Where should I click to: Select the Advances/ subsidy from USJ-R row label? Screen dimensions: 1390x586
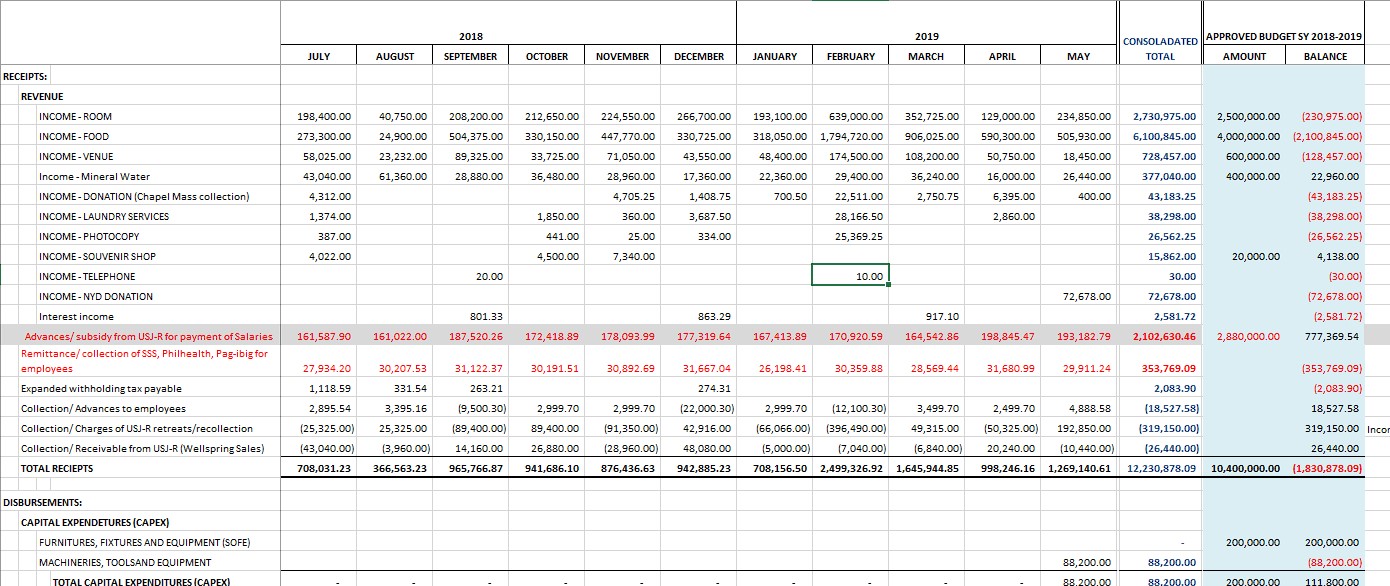pos(148,337)
